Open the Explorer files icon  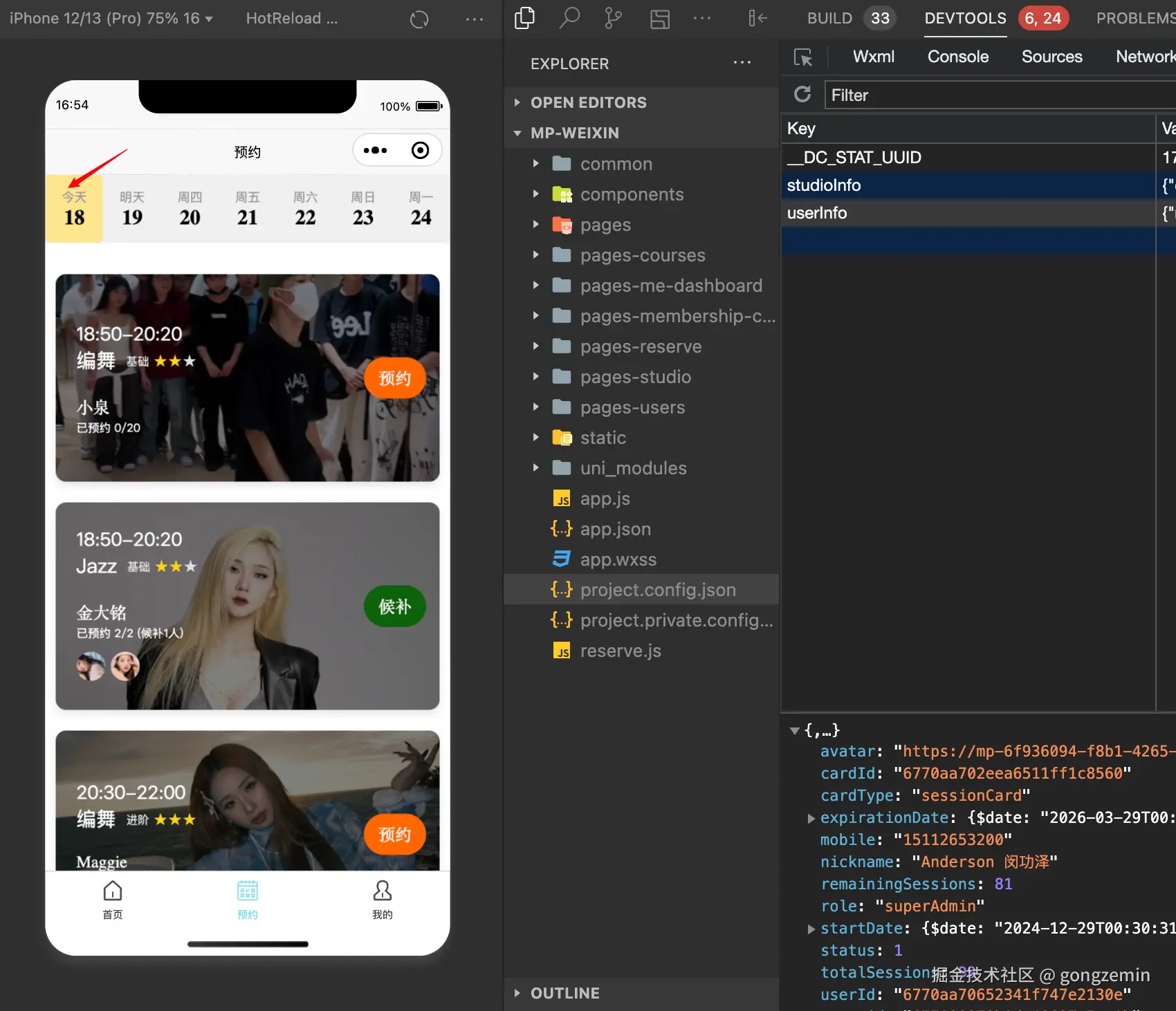tap(525, 19)
